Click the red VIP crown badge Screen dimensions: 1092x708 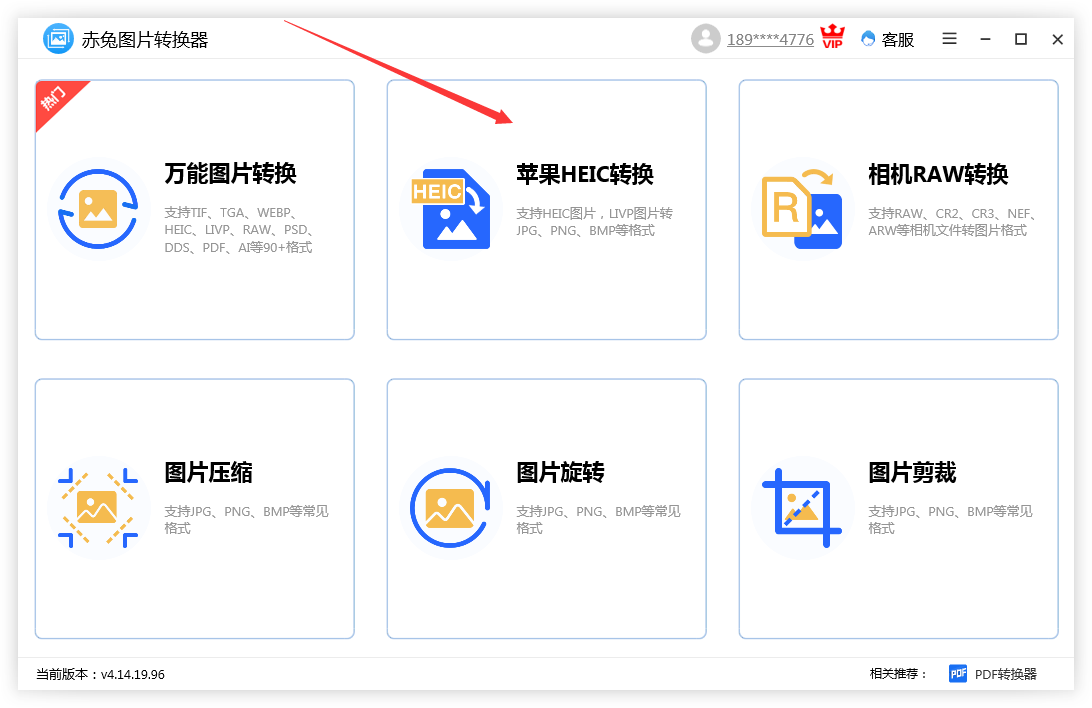[x=832, y=36]
